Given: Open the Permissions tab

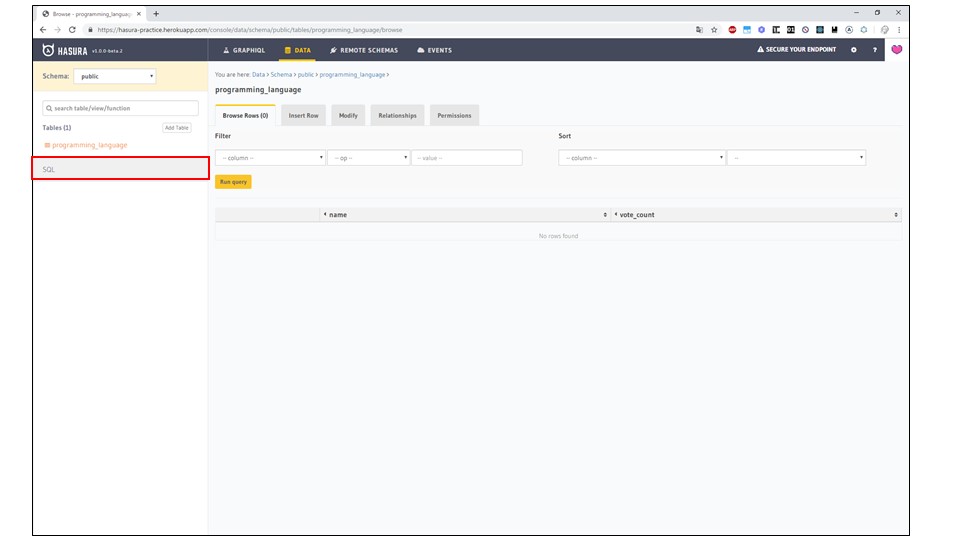Looking at the screenshot, I should point(454,115).
